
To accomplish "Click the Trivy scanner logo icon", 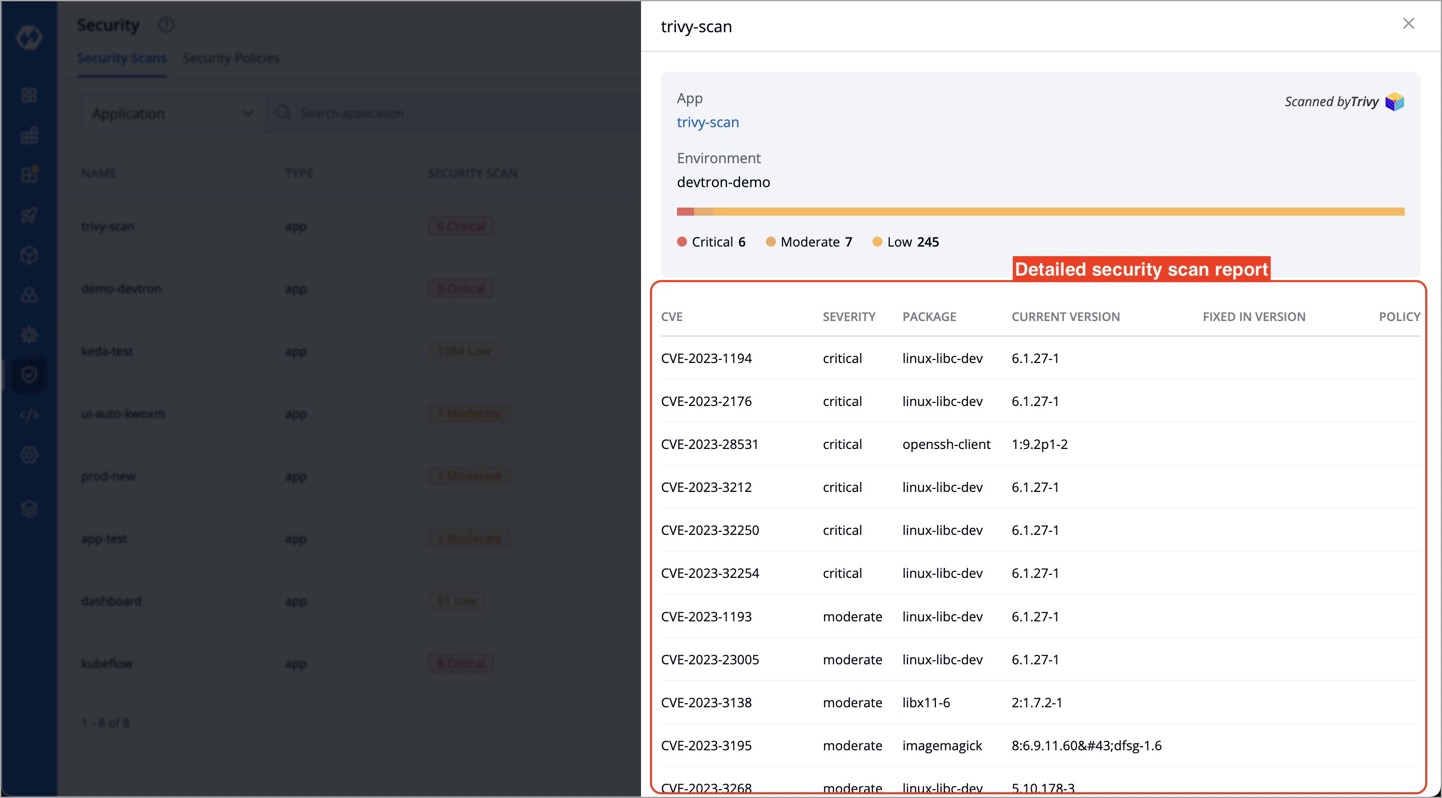I will click(x=1394, y=102).
